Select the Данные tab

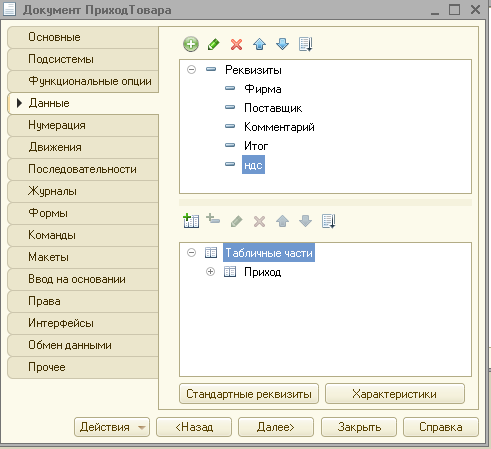83,103
